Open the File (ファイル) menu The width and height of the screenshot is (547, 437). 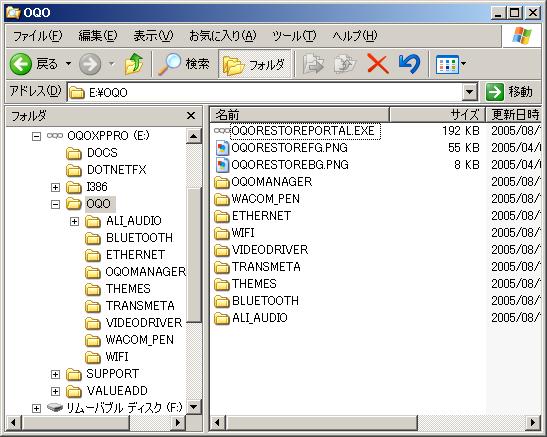coord(37,36)
